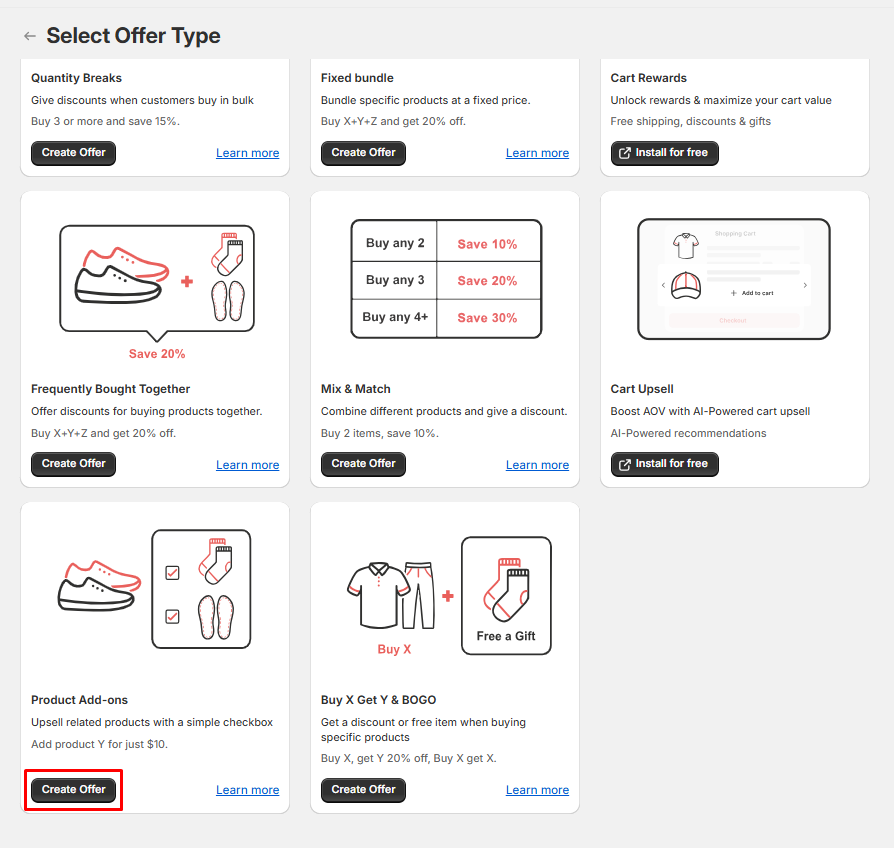The image size is (894, 848).
Task: Tick the insoles checkbox in Product Add-ons image
Action: [x=172, y=616]
